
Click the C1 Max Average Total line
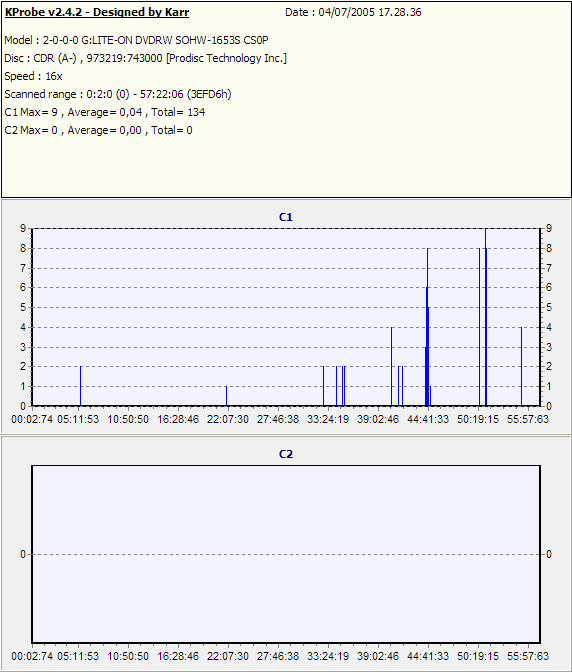pos(105,112)
